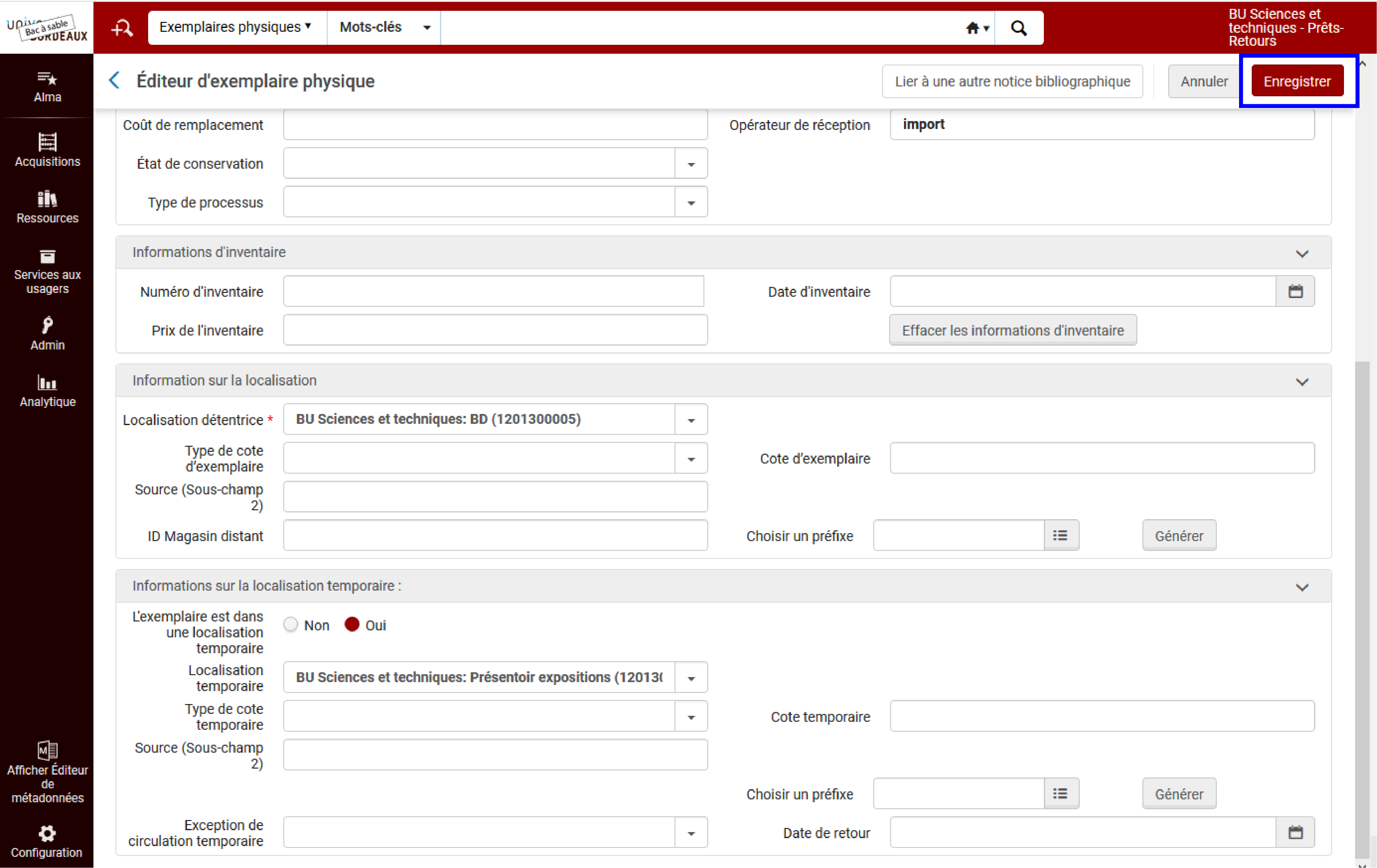Viewport: 1377px width, 868px height.
Task: Open the Configuration gear icon
Action: tap(47, 833)
